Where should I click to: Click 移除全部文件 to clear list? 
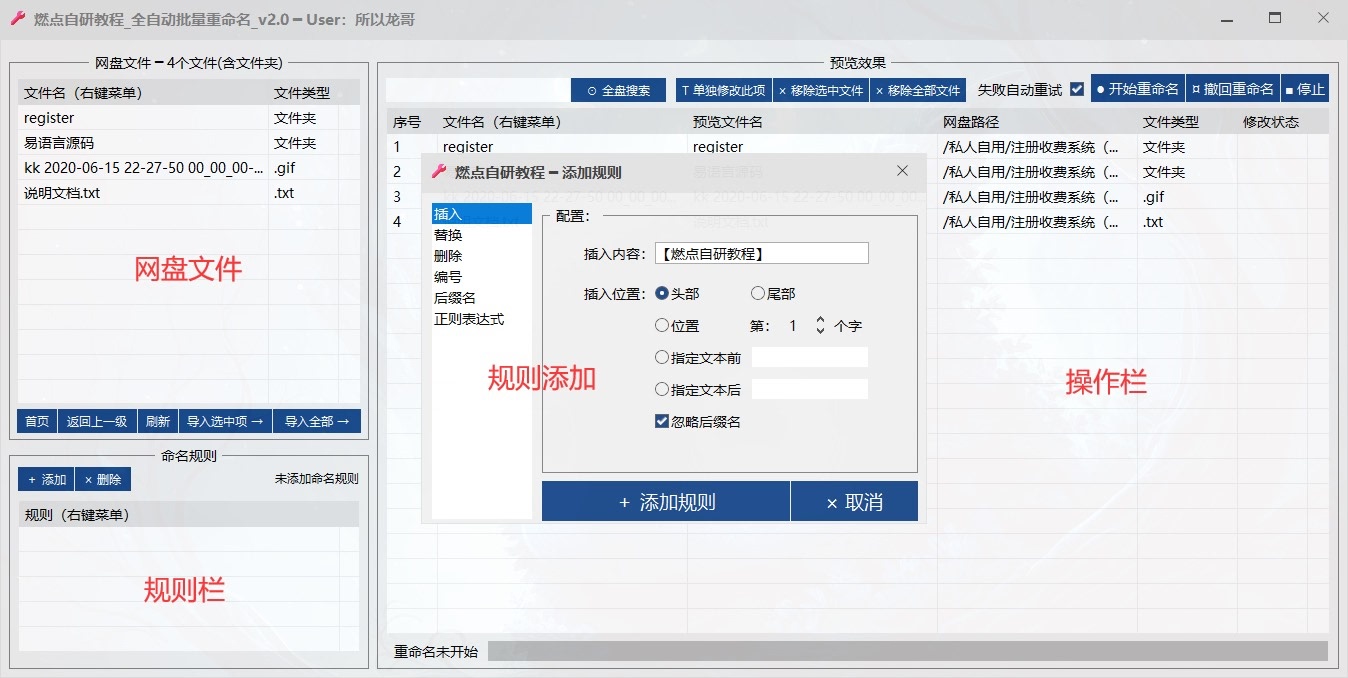click(x=918, y=90)
